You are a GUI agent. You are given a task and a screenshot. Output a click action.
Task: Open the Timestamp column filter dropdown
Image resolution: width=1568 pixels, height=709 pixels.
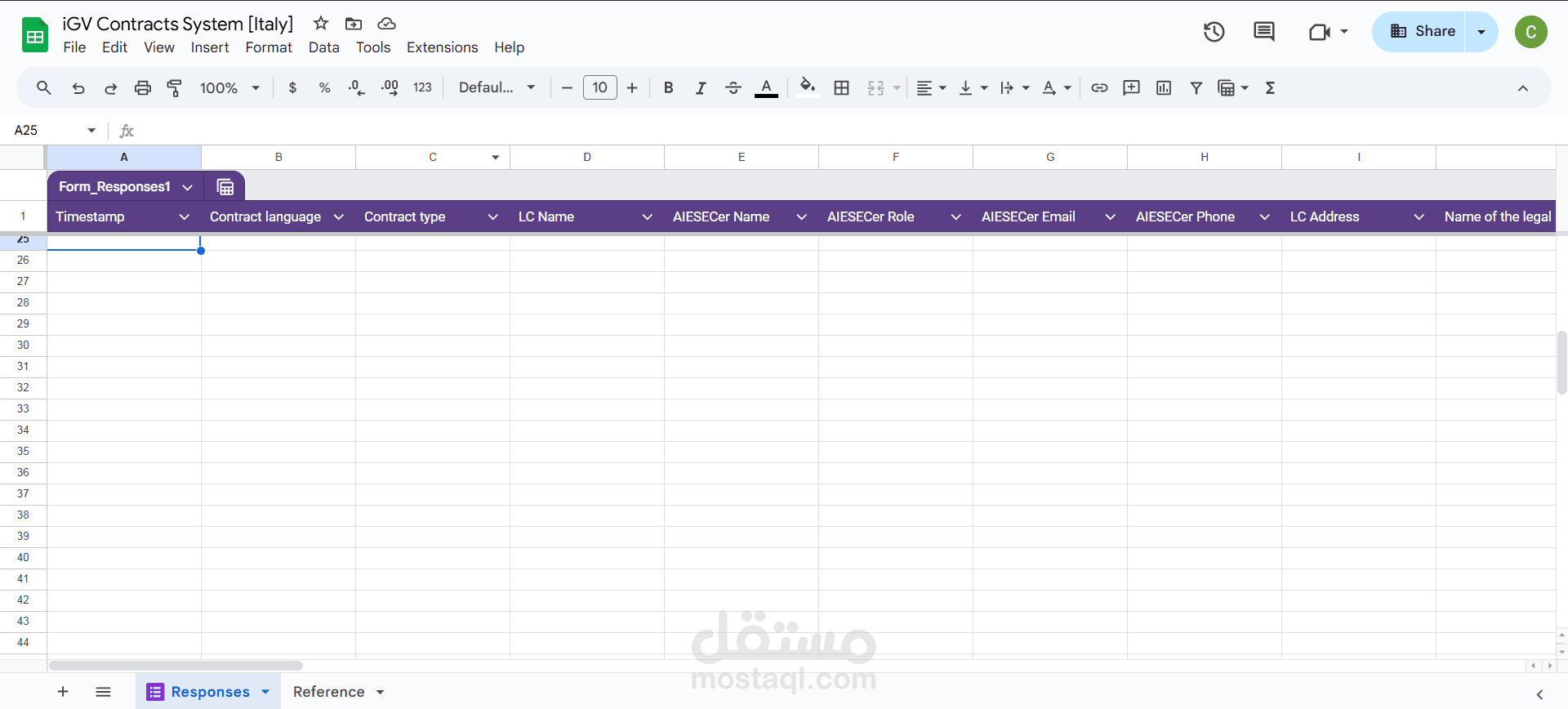click(185, 216)
